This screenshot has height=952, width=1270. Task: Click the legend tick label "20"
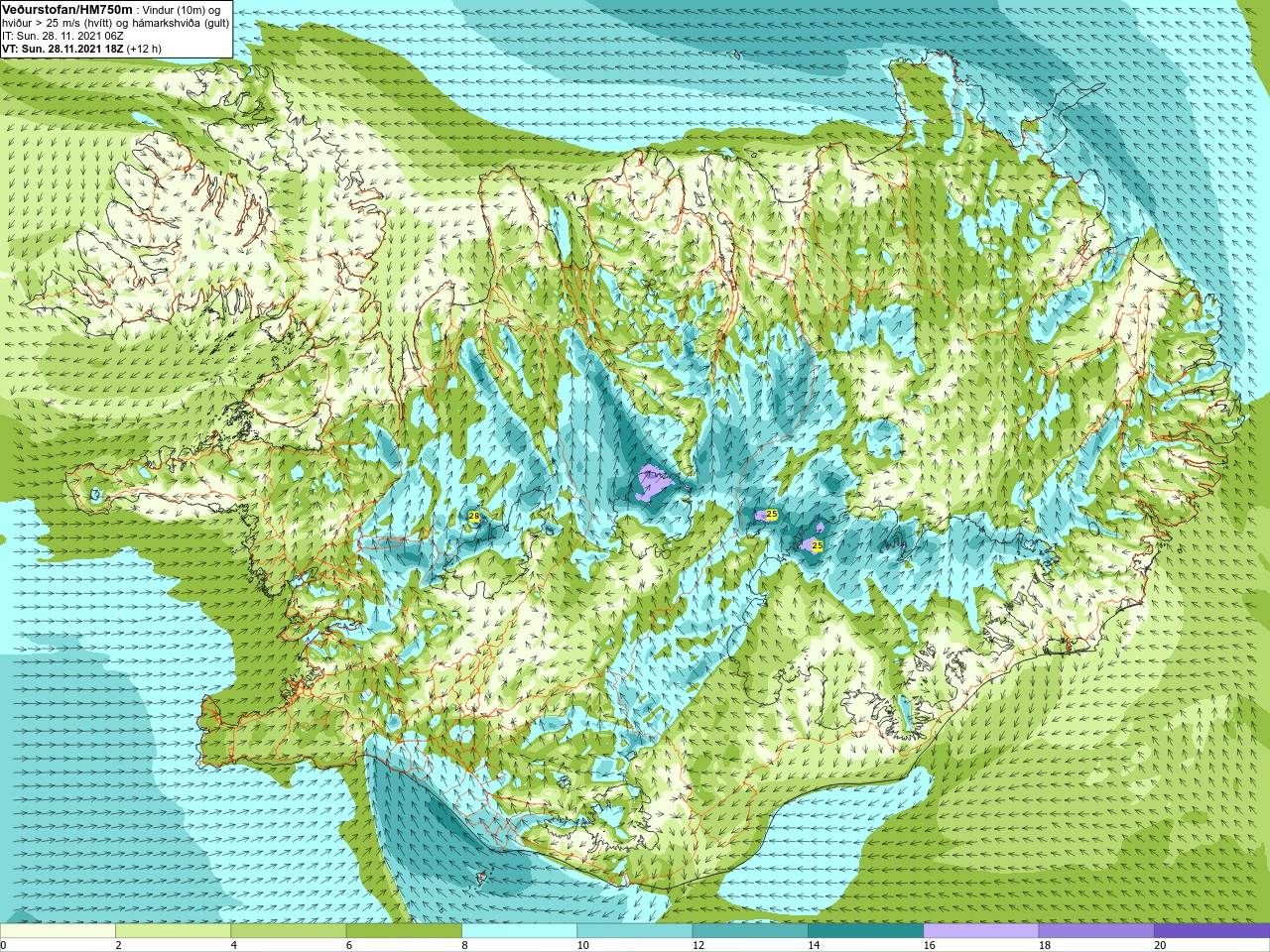pyautogui.click(x=1159, y=945)
